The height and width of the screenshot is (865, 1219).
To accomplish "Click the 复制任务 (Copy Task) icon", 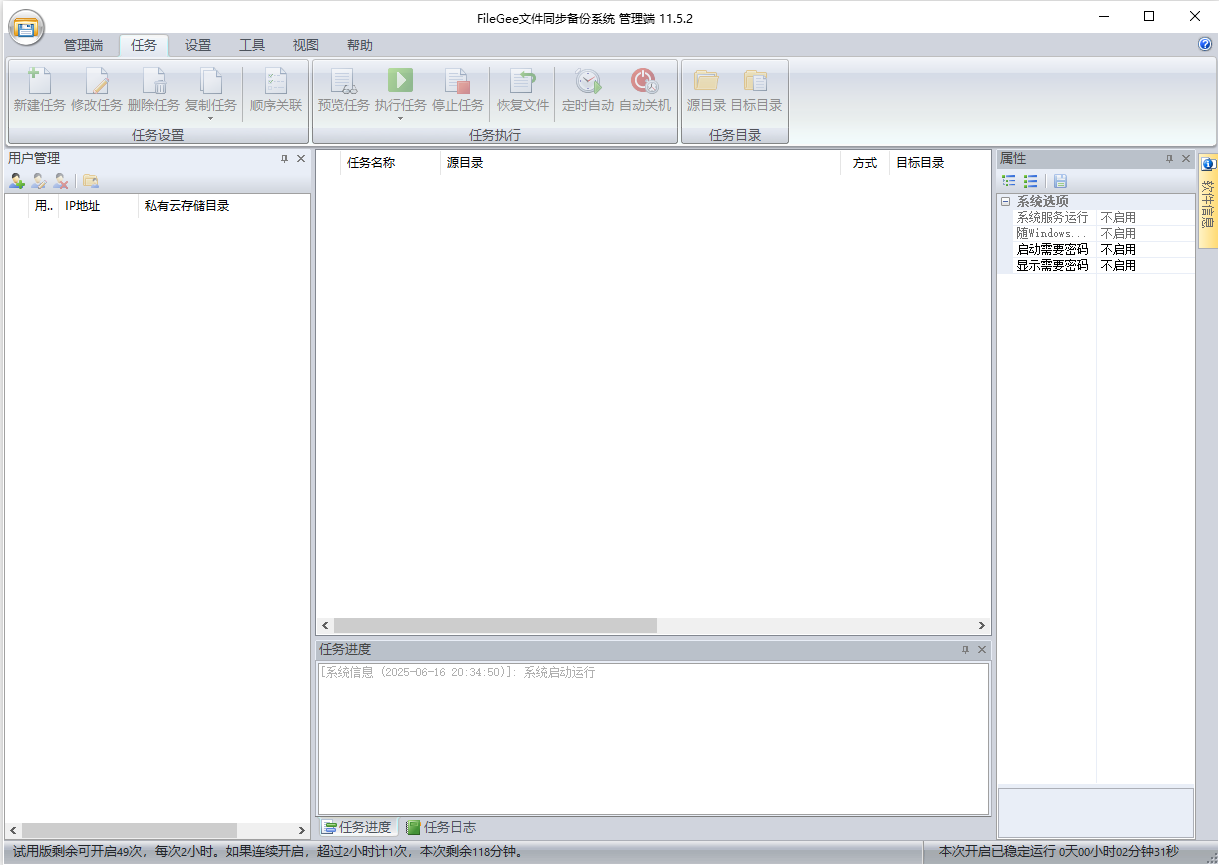I will [x=211, y=81].
